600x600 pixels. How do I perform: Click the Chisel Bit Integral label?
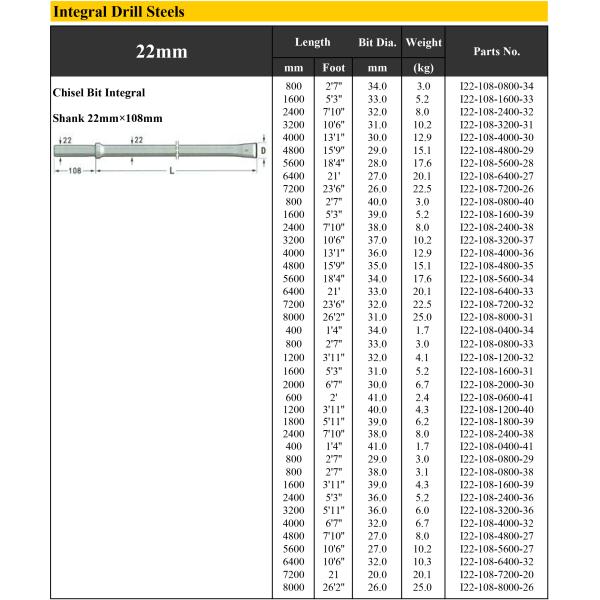pos(98,93)
